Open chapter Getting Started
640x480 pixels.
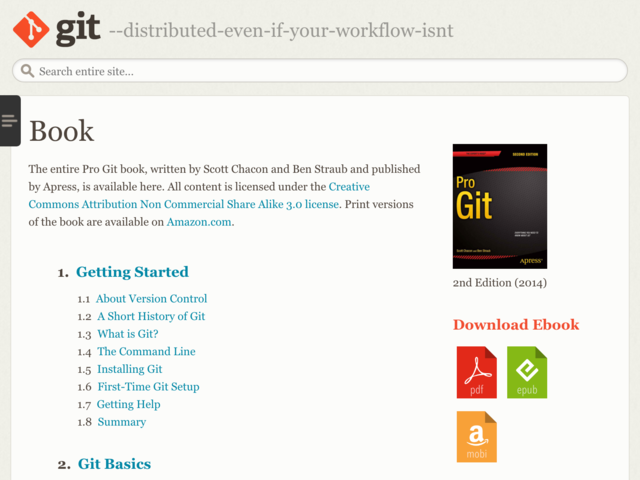coord(132,272)
